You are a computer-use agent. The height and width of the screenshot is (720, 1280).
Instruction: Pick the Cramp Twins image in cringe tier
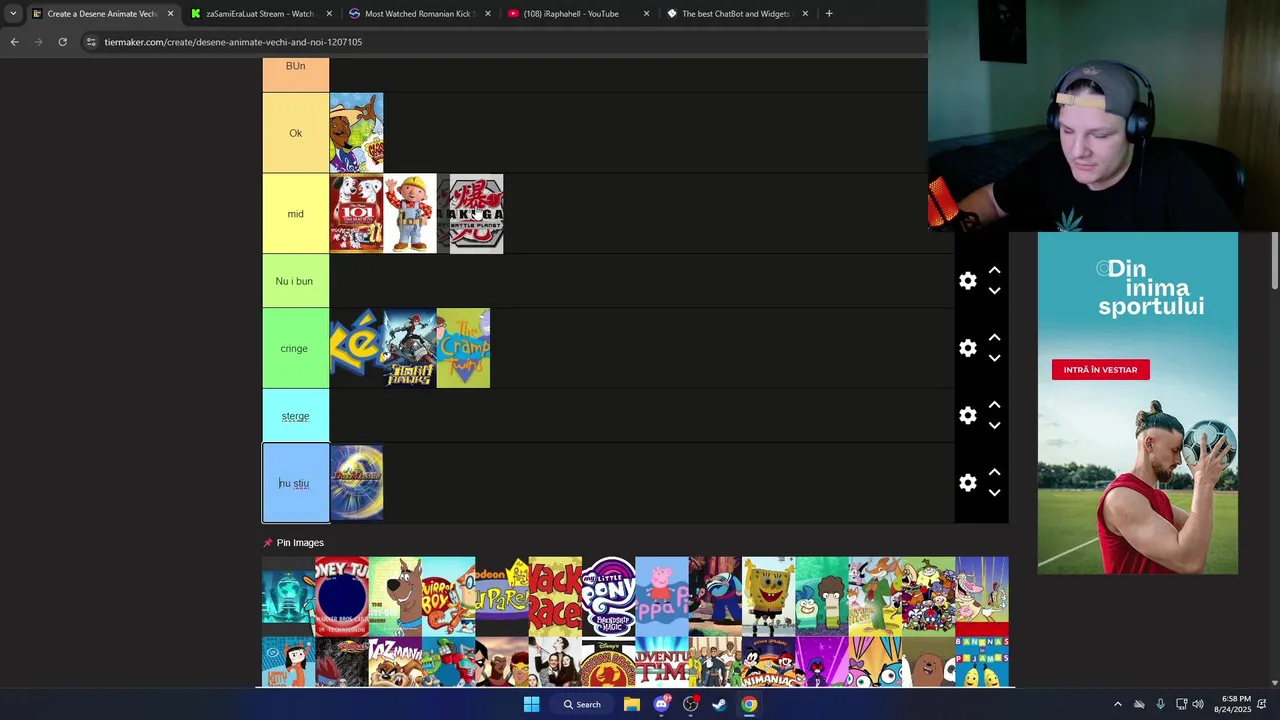pyautogui.click(x=463, y=348)
